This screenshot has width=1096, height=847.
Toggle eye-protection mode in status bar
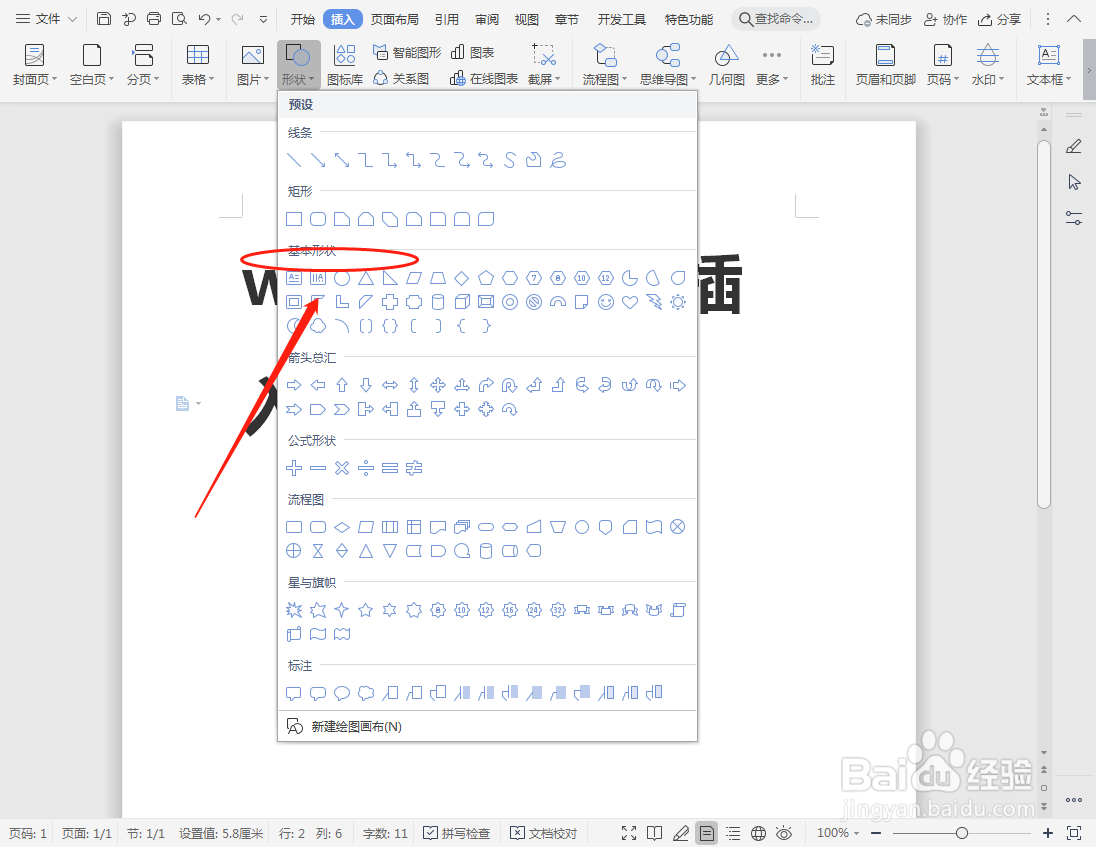[785, 832]
